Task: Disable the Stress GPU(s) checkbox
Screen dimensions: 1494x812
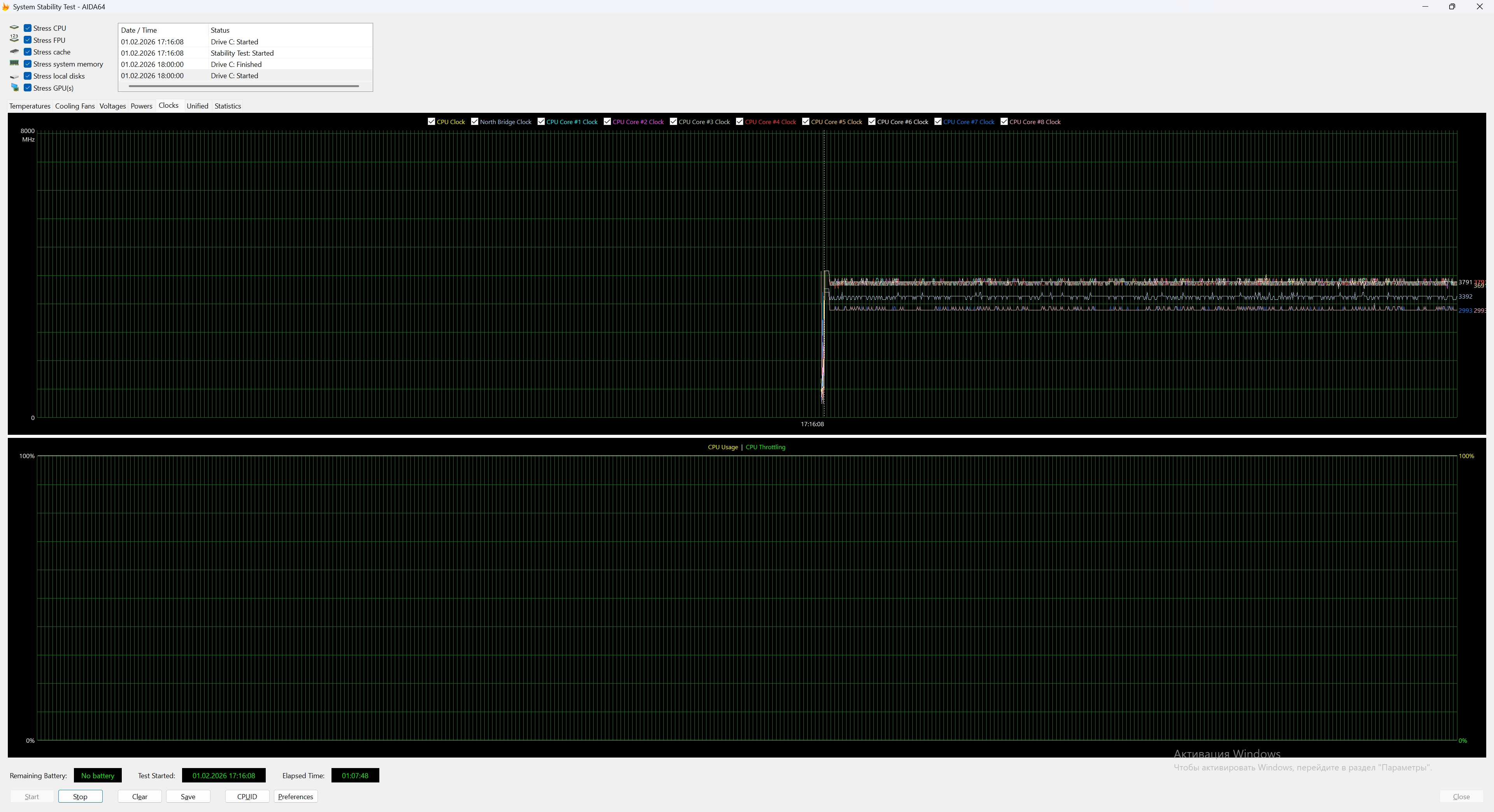Action: point(27,88)
